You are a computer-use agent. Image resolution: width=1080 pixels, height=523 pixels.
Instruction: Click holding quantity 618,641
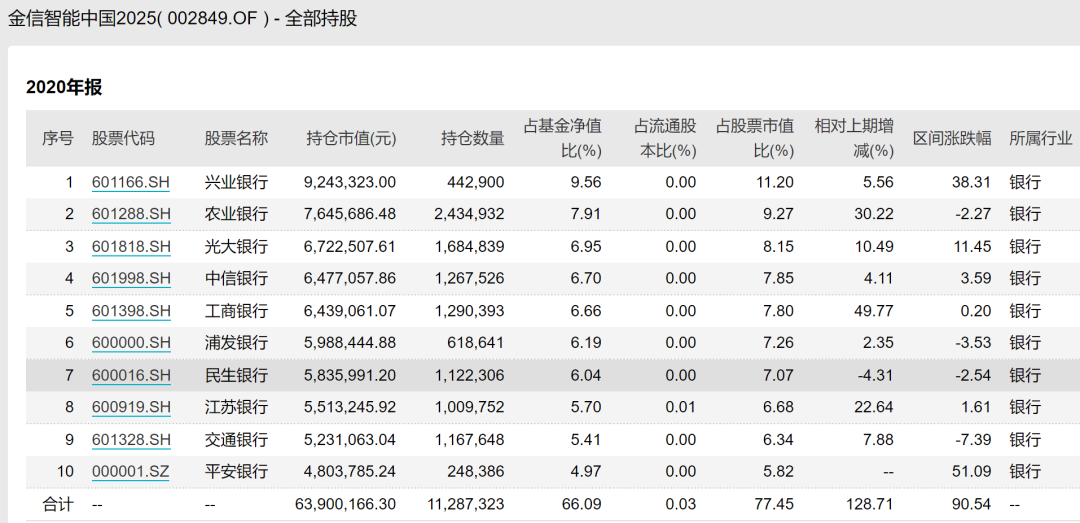[477, 343]
